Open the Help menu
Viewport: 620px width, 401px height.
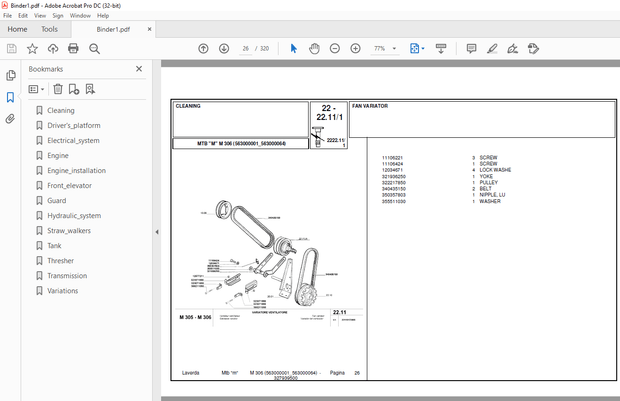(x=103, y=16)
